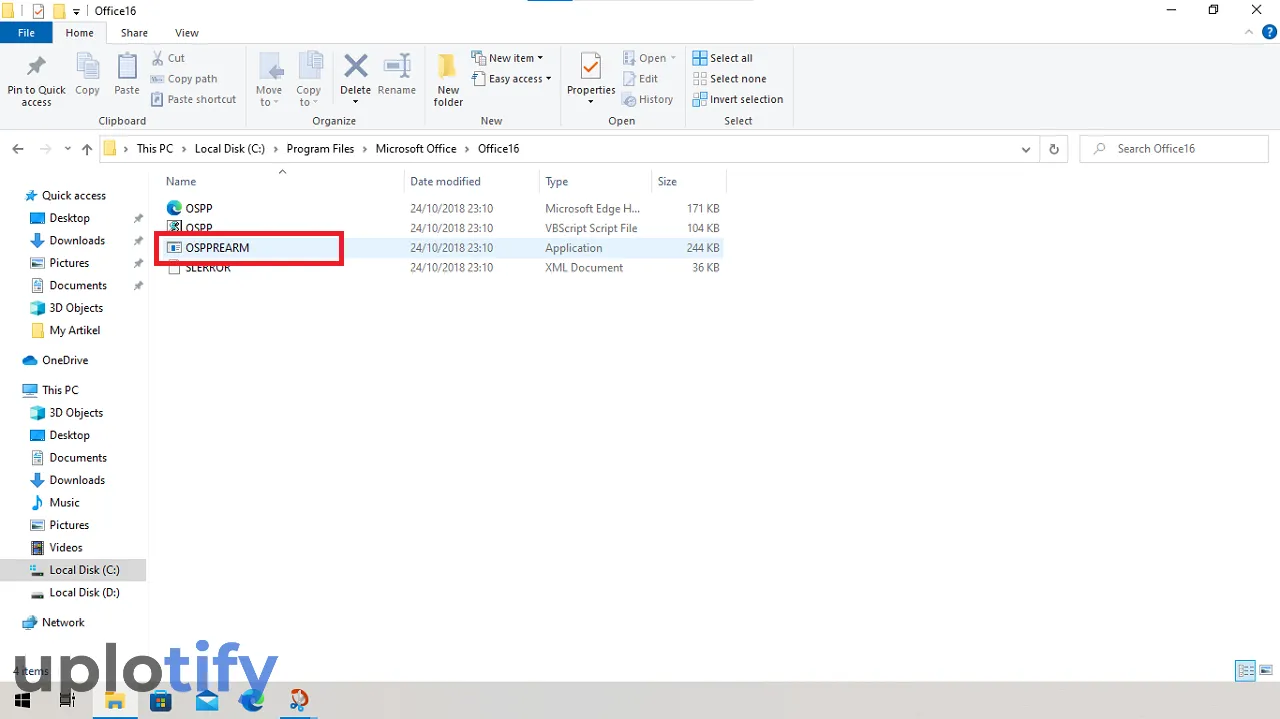Click the Up one level arrow
This screenshot has height=719, width=1280.
click(x=87, y=149)
